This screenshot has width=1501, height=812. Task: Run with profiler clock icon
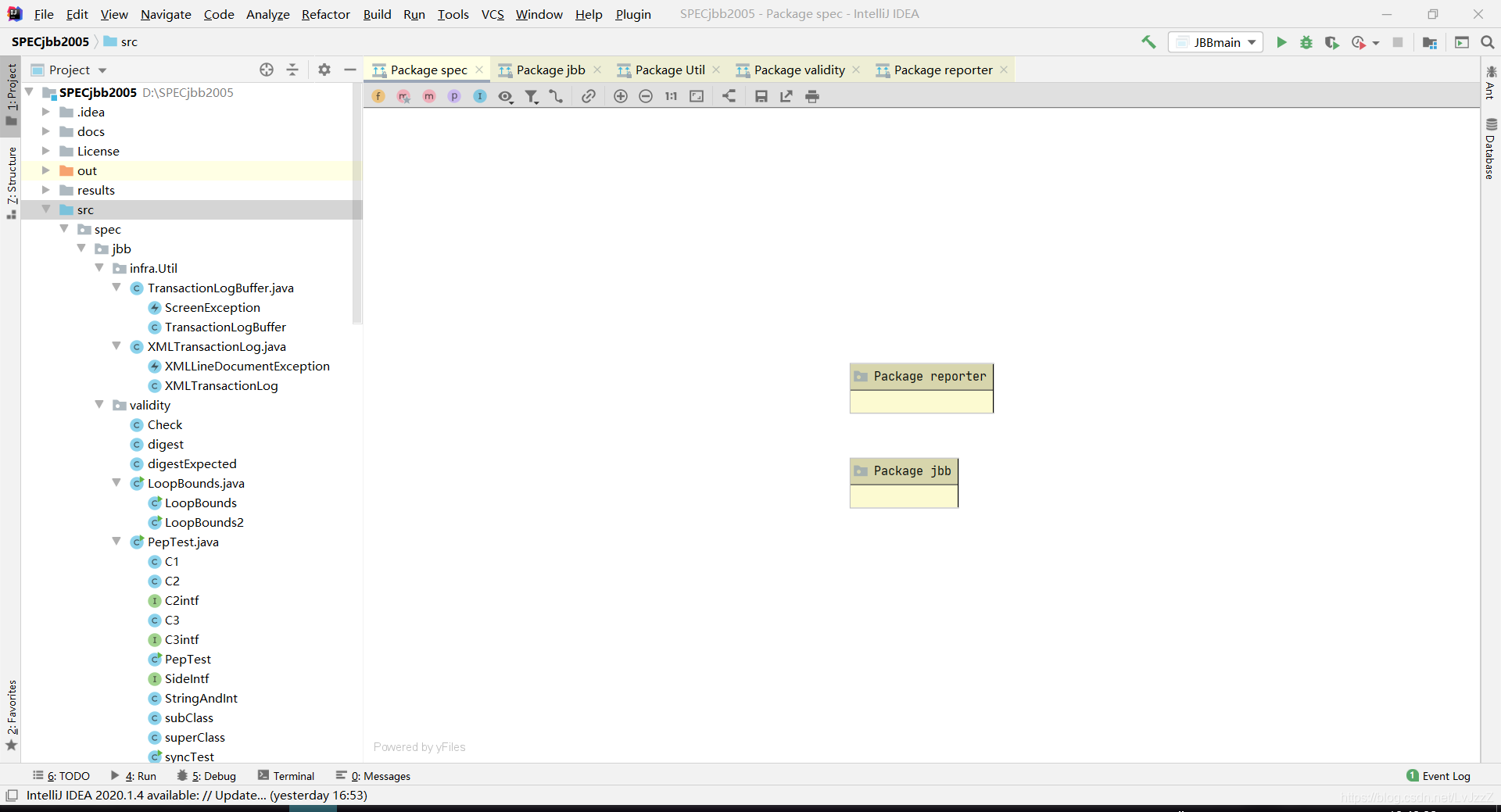(x=1359, y=42)
